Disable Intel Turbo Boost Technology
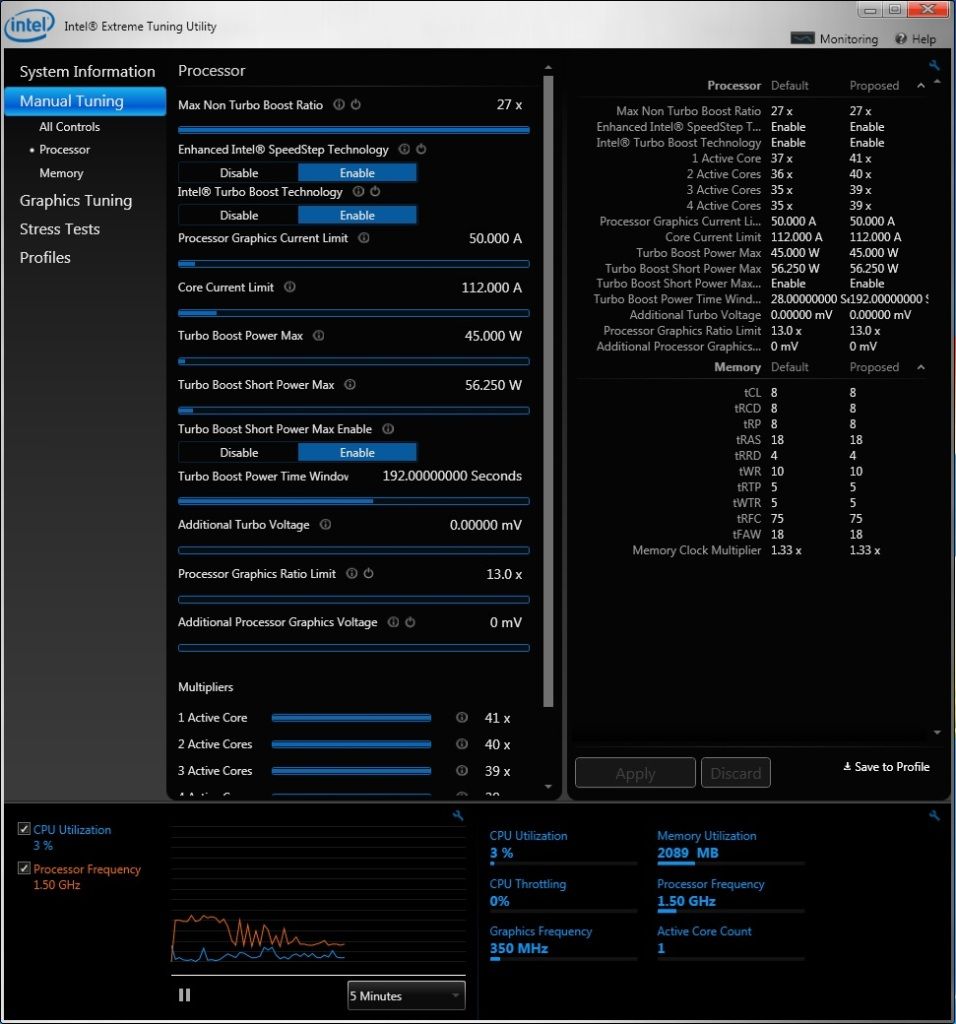 click(239, 215)
